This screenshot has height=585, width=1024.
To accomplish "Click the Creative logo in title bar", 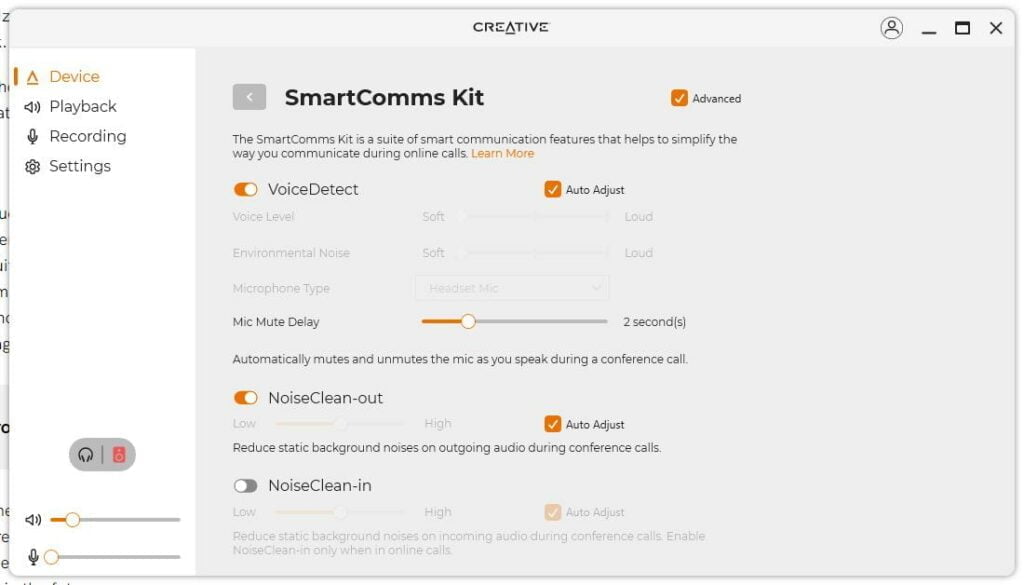I will (x=511, y=28).
